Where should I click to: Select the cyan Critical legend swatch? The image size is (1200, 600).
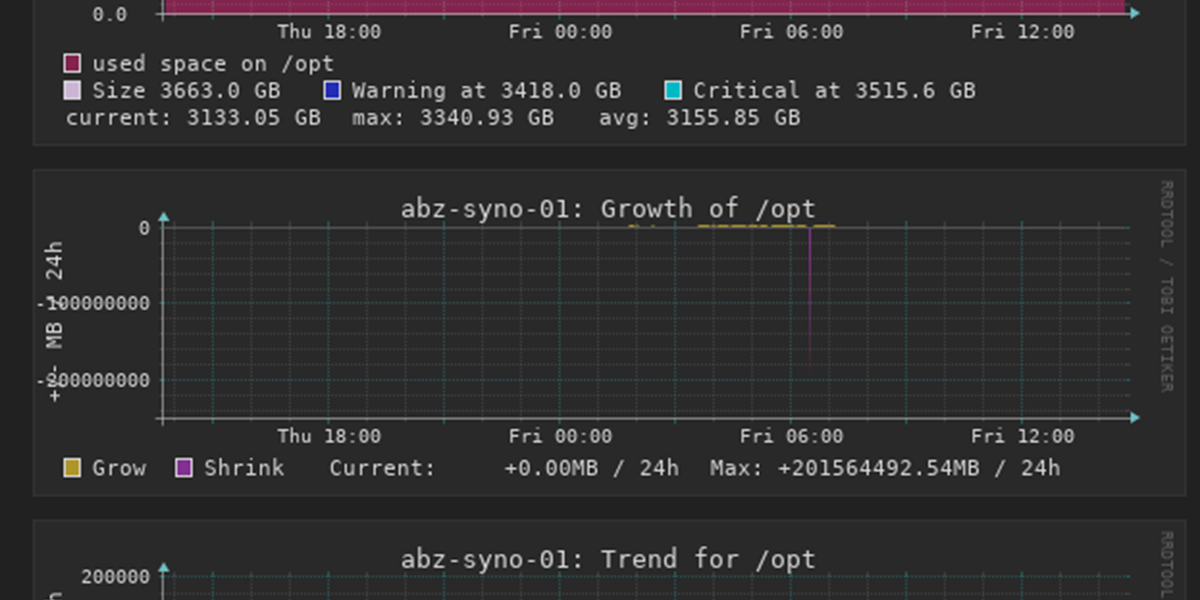tap(673, 91)
